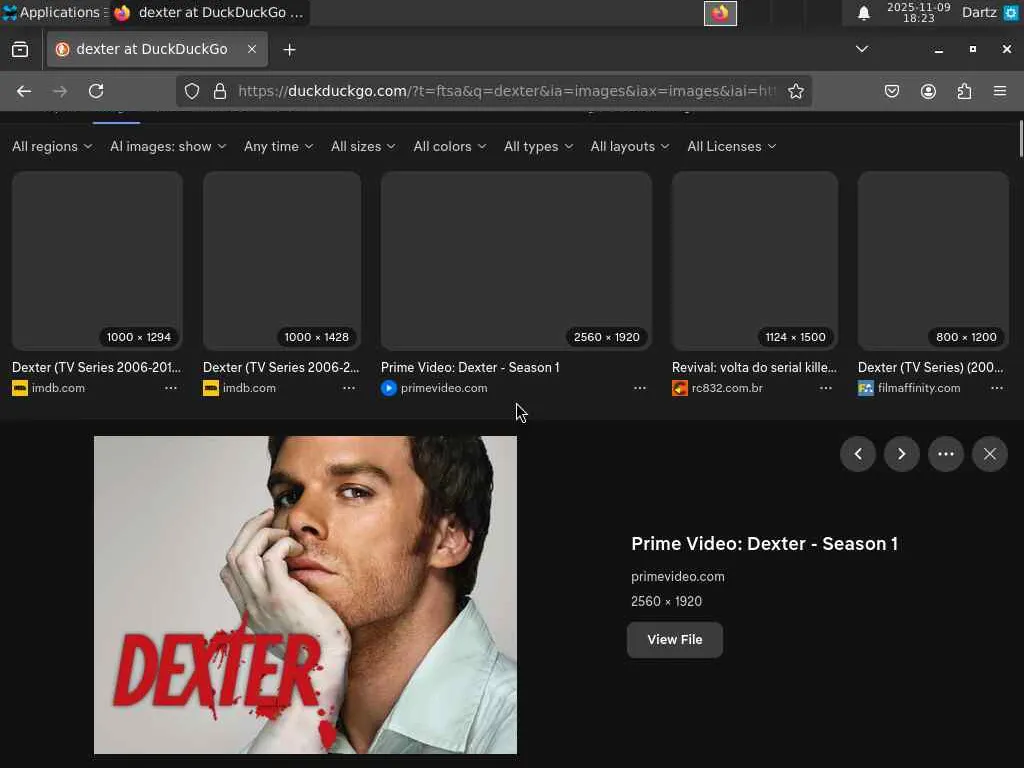
Task: Open the preview panel more options button
Action: pyautogui.click(x=946, y=454)
